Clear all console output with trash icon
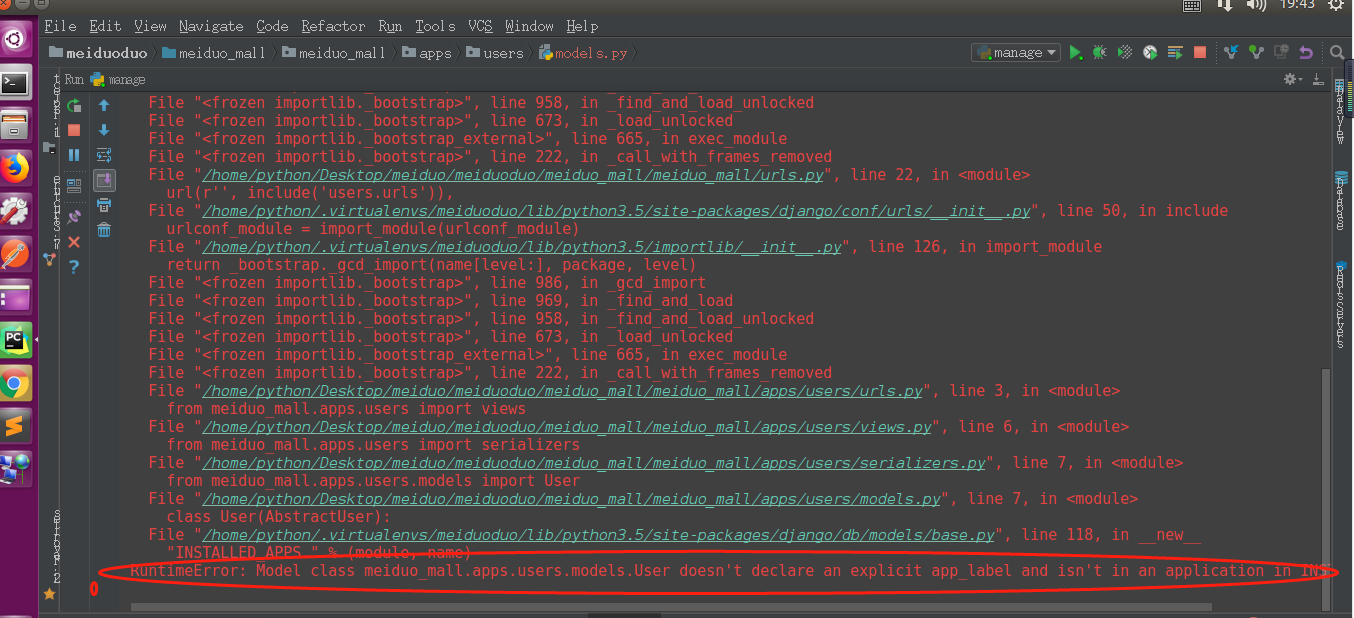Viewport: 1354px width, 618px height. (104, 230)
